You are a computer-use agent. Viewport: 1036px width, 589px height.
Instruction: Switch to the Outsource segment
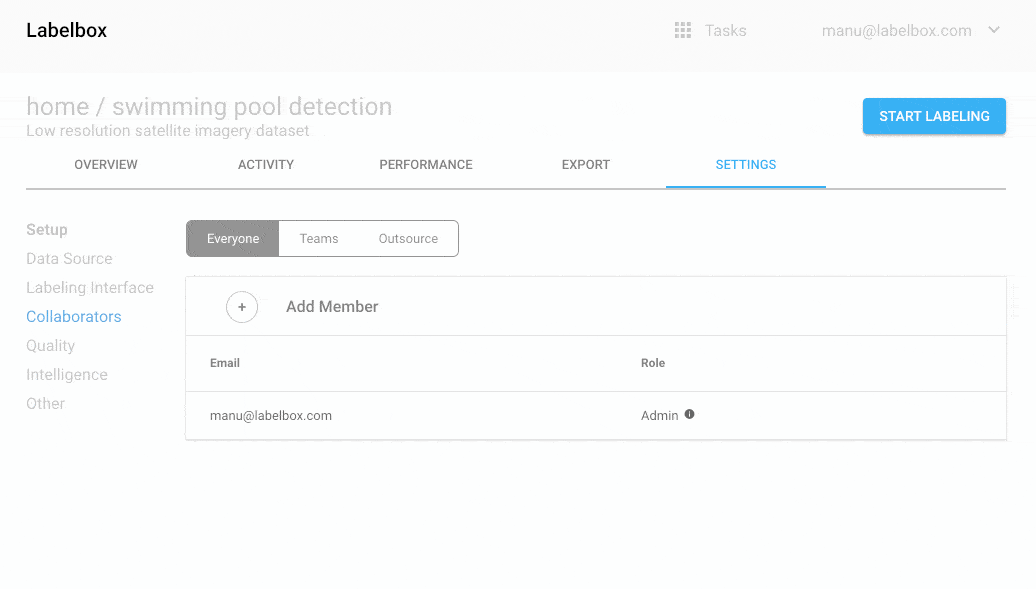[x=408, y=239]
